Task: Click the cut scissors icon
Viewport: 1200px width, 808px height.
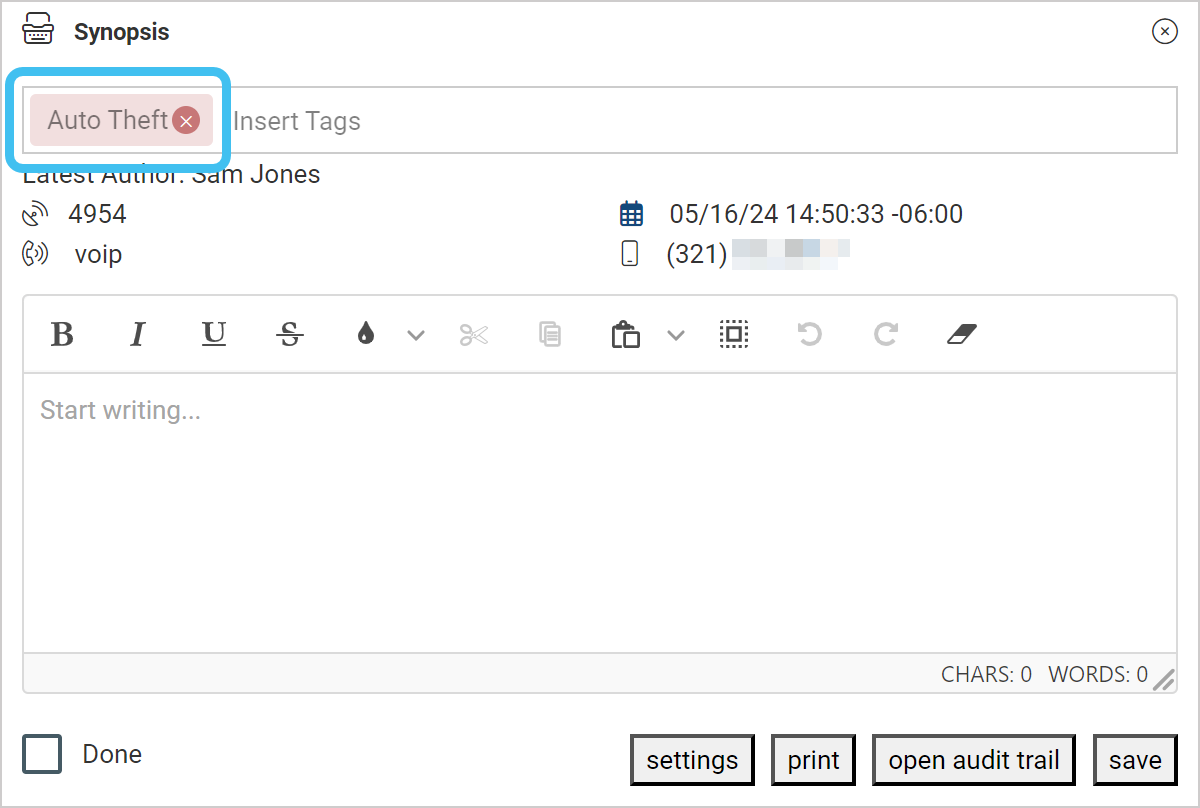Action: 474,334
